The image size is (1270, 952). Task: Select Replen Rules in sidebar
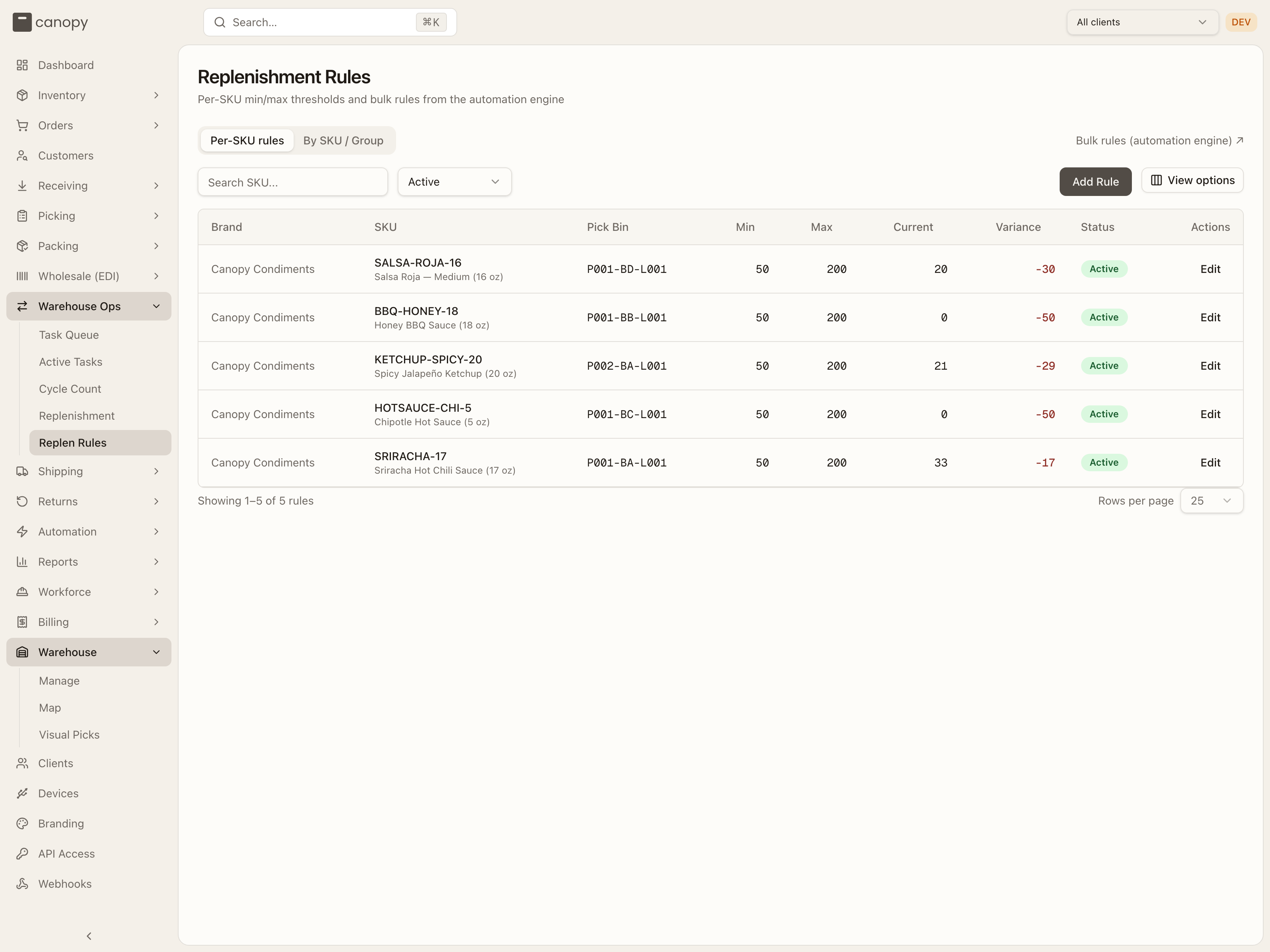[100, 443]
